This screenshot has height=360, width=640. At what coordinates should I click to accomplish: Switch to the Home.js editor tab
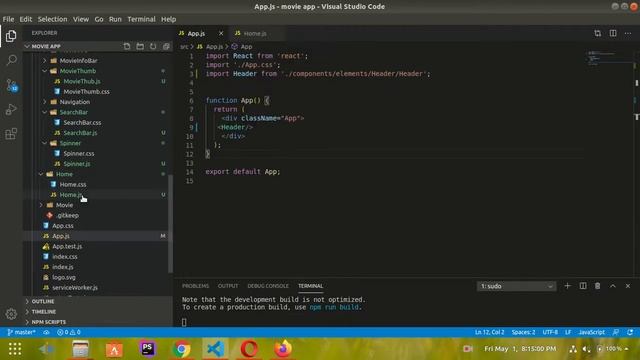255,33
